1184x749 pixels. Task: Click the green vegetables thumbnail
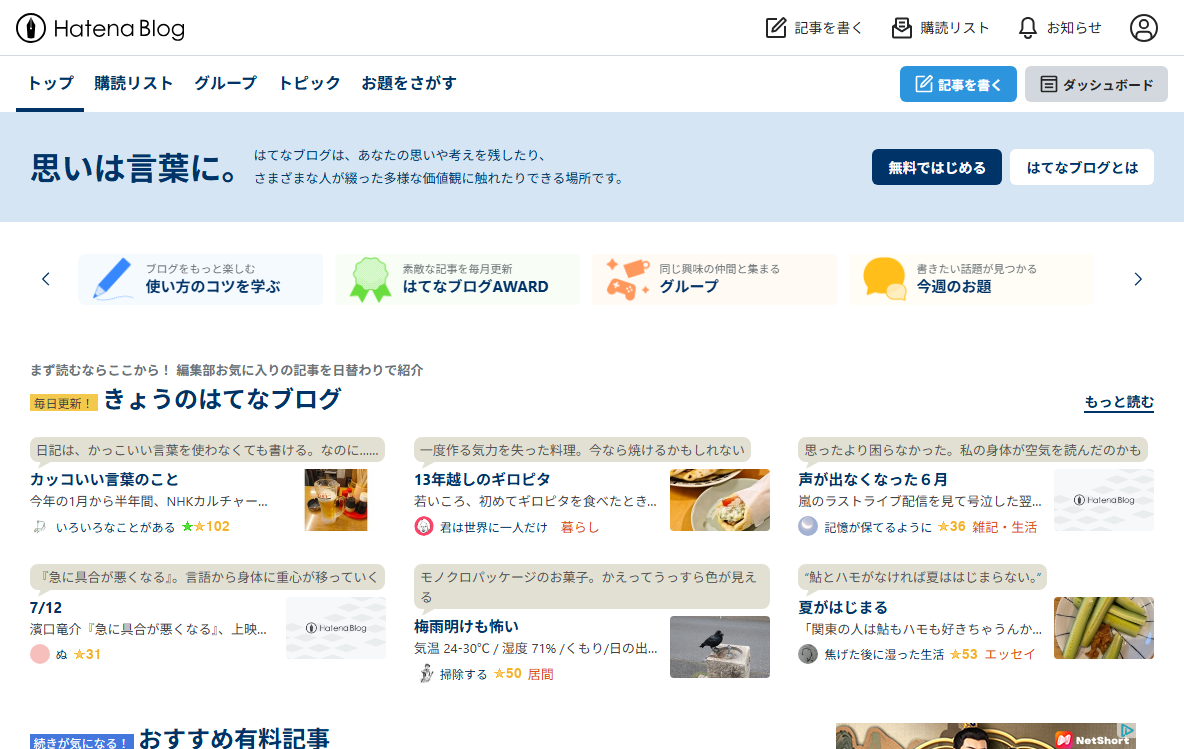(1103, 627)
